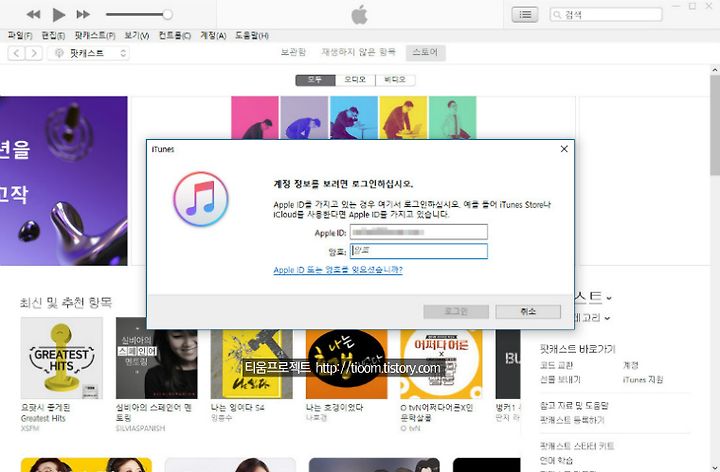Screen dimensions: 720x472
Task: Open the 어쩌다어른 podcast artwork
Action: coord(441,364)
